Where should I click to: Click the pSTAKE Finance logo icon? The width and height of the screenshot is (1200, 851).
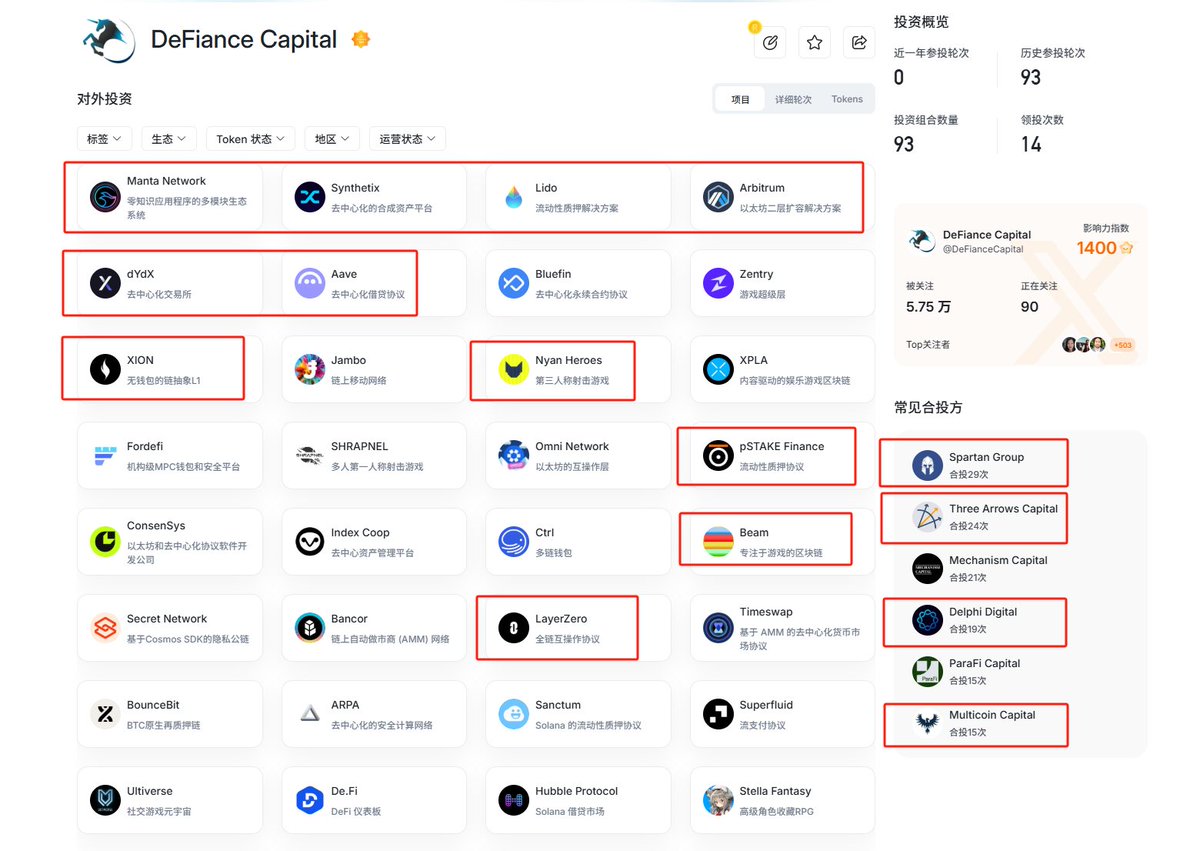pyautogui.click(x=718, y=456)
